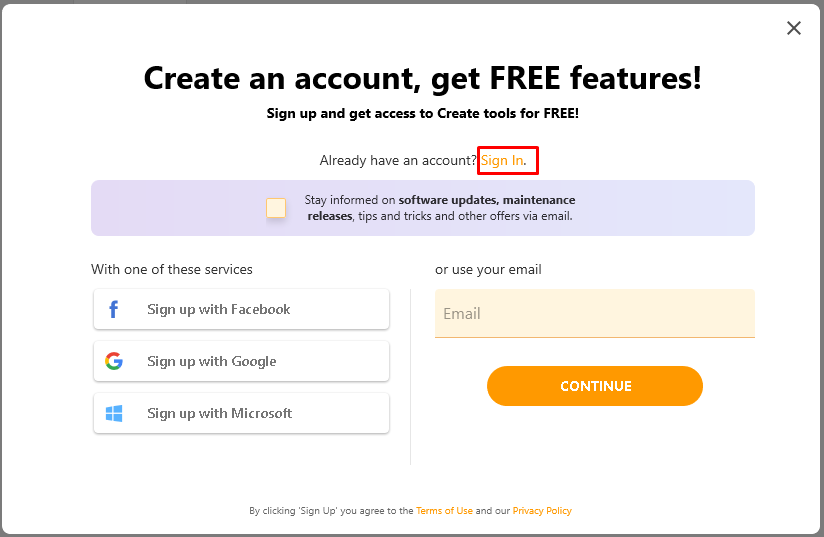824x537 pixels.
Task: Click the 'Sign up and get access' subheading
Action: point(423,113)
